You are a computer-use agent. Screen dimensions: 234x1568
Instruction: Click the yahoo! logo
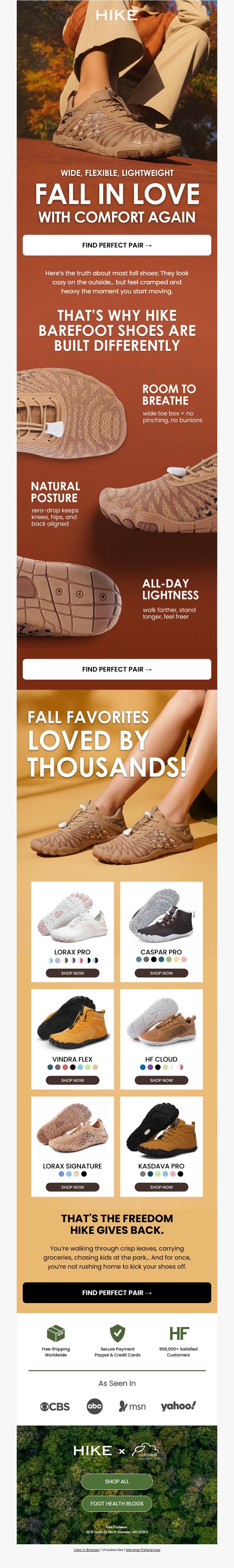tap(178, 1405)
